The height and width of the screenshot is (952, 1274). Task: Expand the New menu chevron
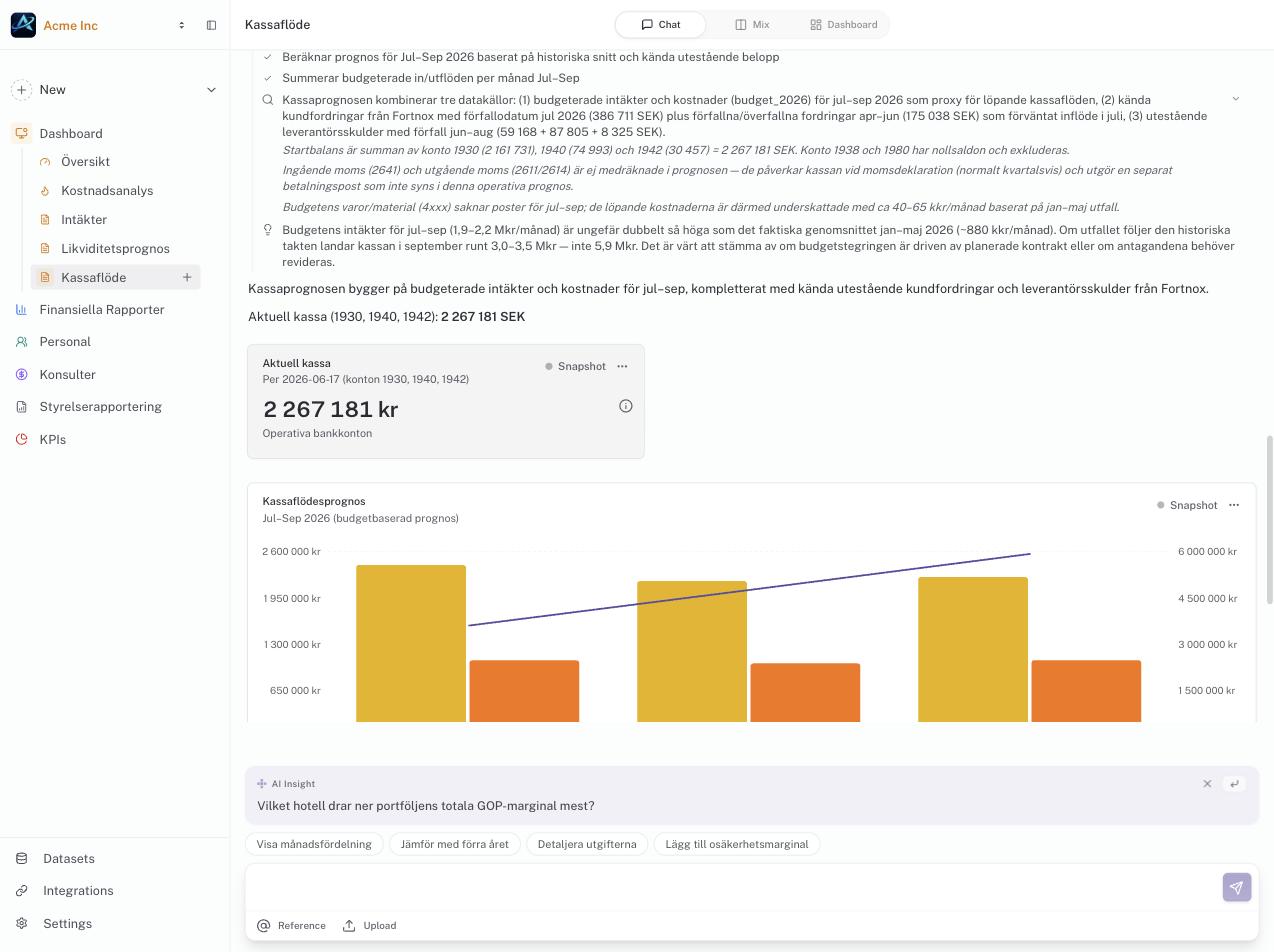[x=211, y=90]
